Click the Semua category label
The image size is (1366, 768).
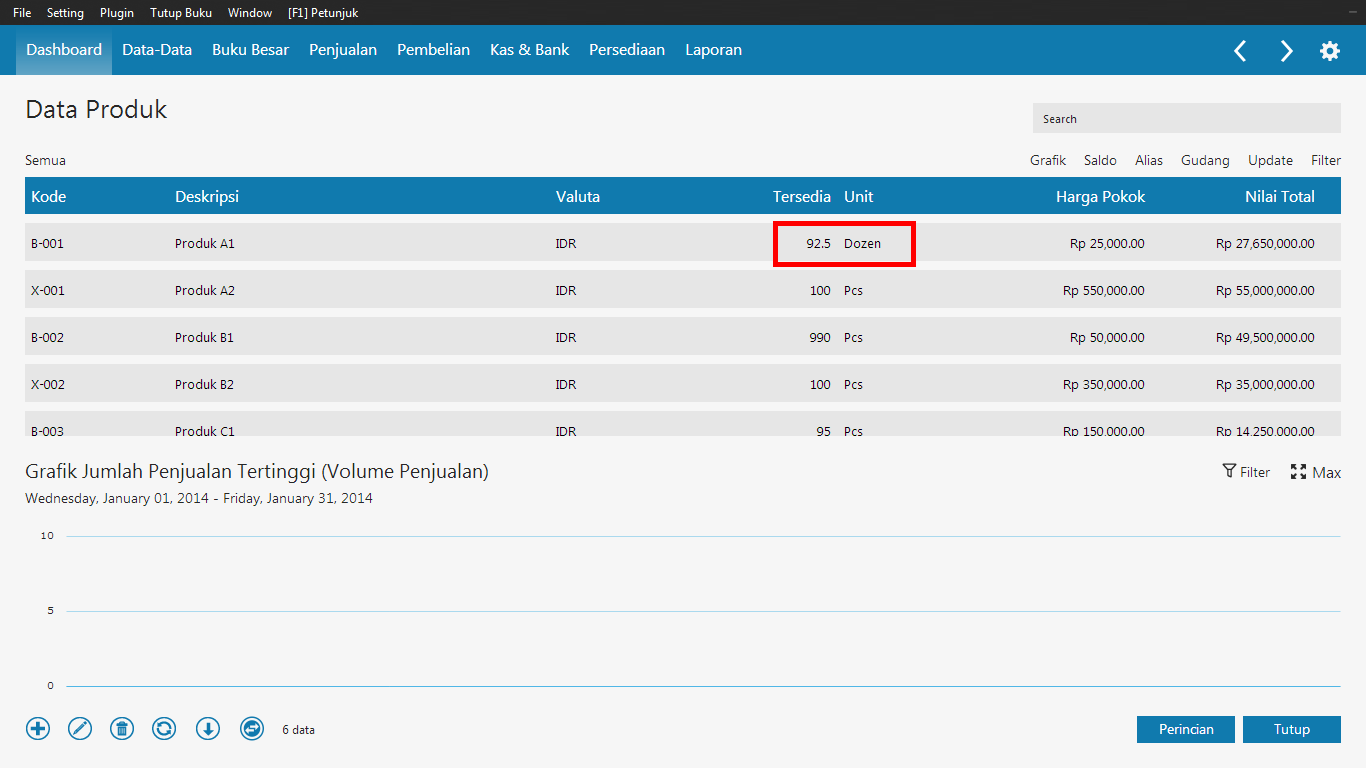(x=45, y=160)
